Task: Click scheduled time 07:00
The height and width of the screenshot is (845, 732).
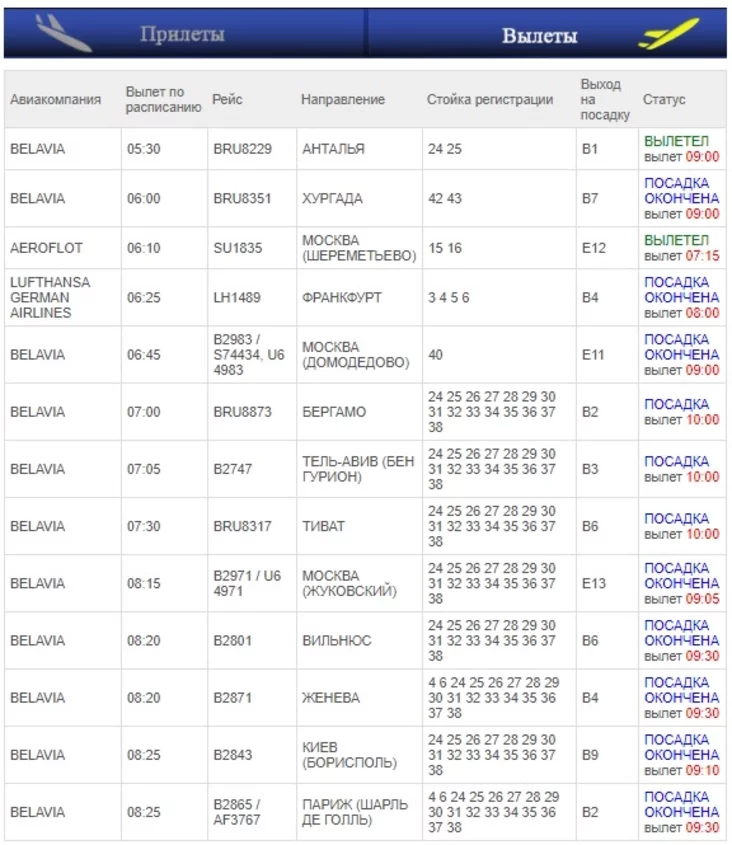Action: (x=144, y=412)
